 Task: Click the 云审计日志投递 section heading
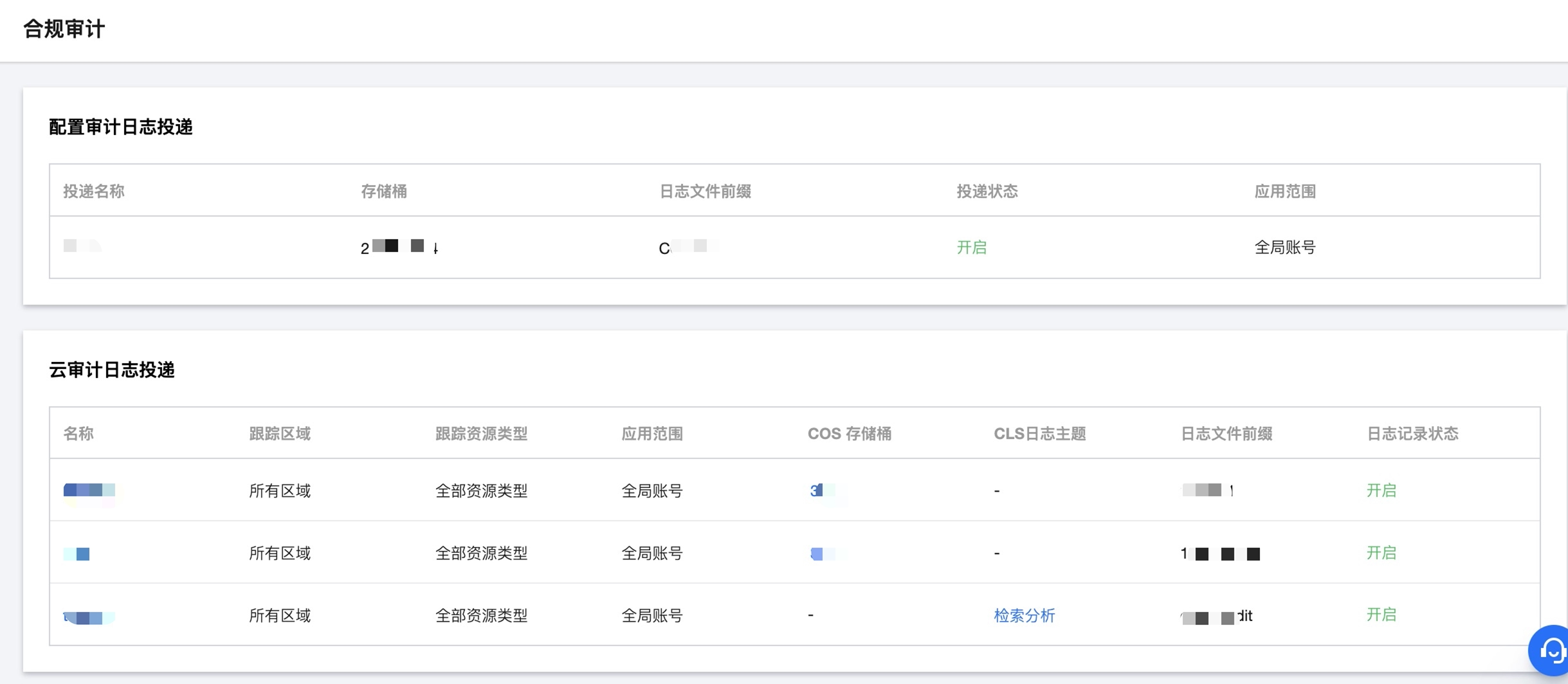(x=112, y=370)
